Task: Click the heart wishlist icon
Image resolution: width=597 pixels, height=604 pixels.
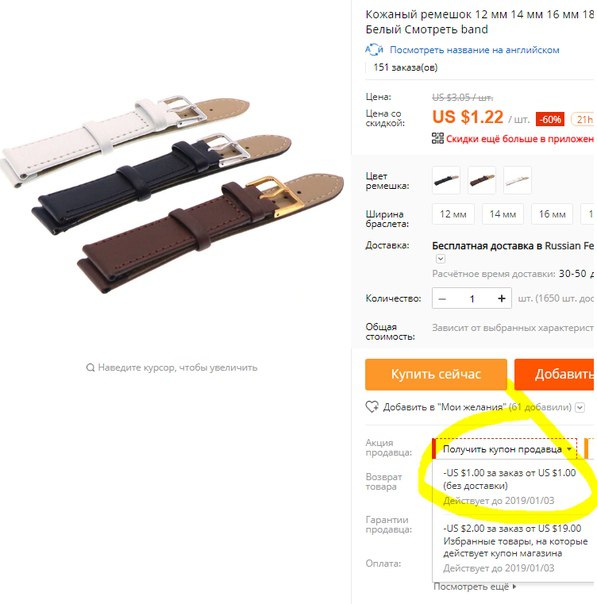Action: [x=372, y=407]
